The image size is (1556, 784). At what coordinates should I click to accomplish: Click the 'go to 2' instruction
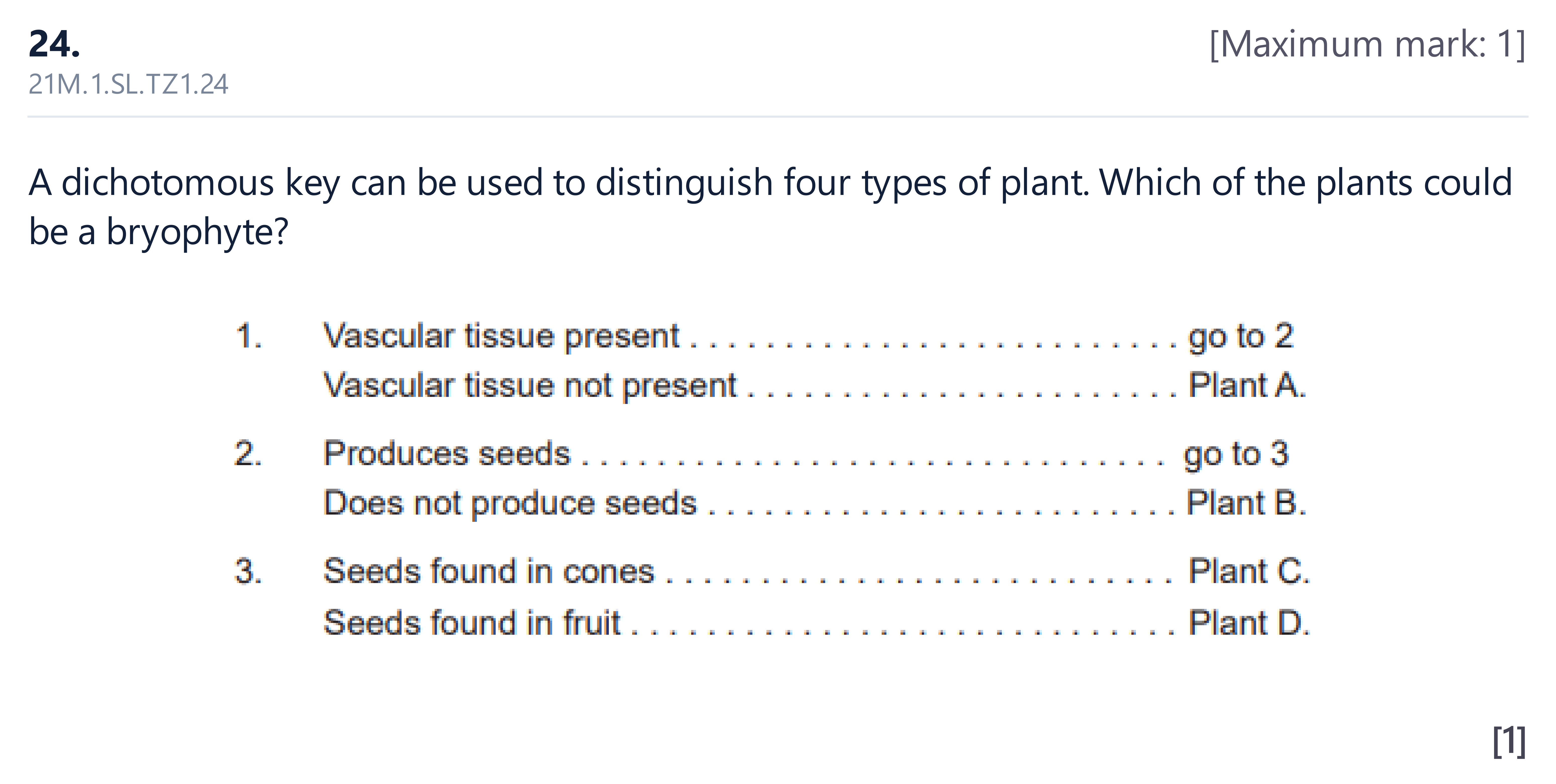[1241, 336]
